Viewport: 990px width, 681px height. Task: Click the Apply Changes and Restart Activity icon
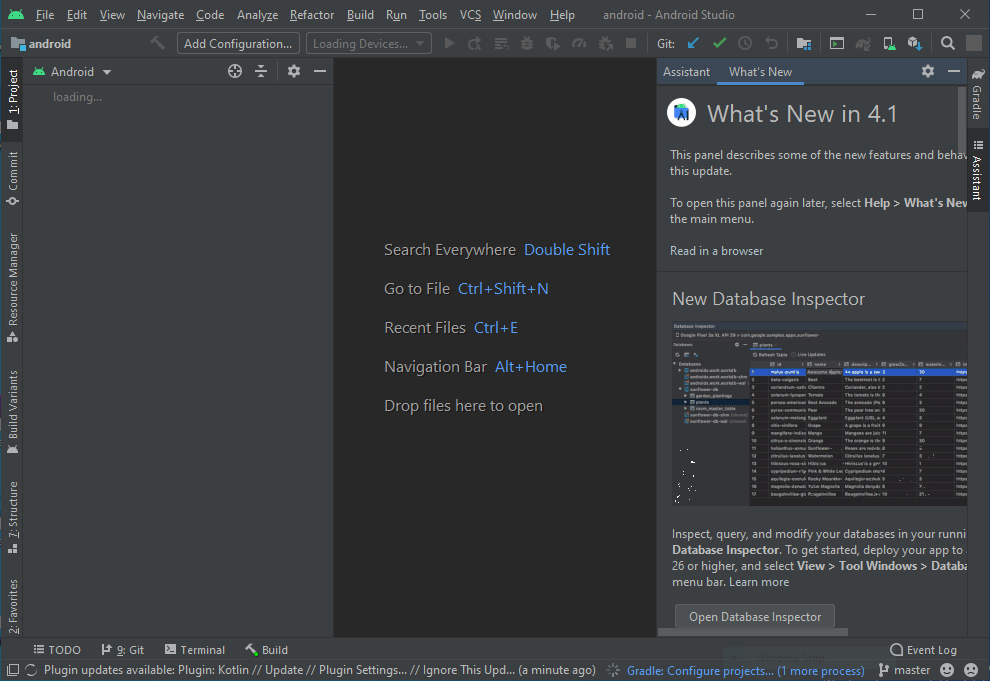pos(475,44)
